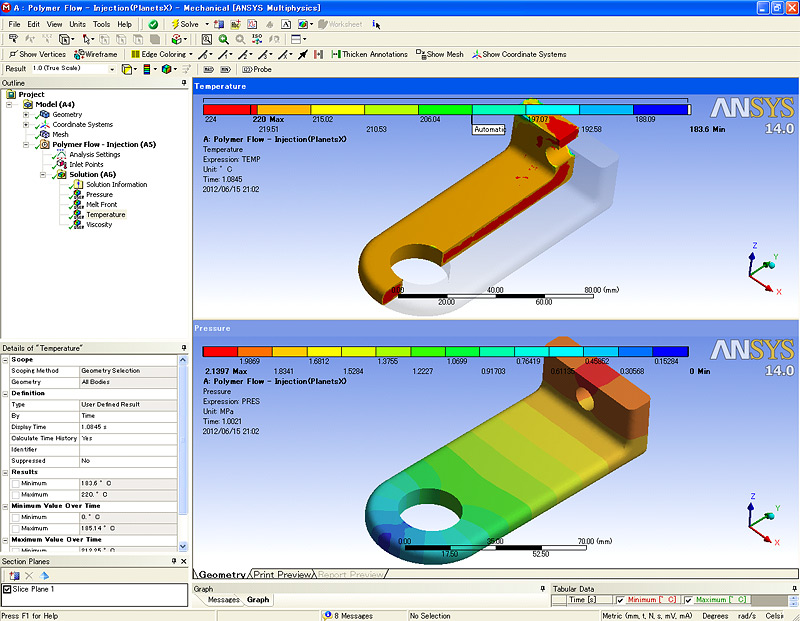This screenshot has width=800, height=621.
Task: Tick the Results Maximum checkbox
Action: pos(15,494)
